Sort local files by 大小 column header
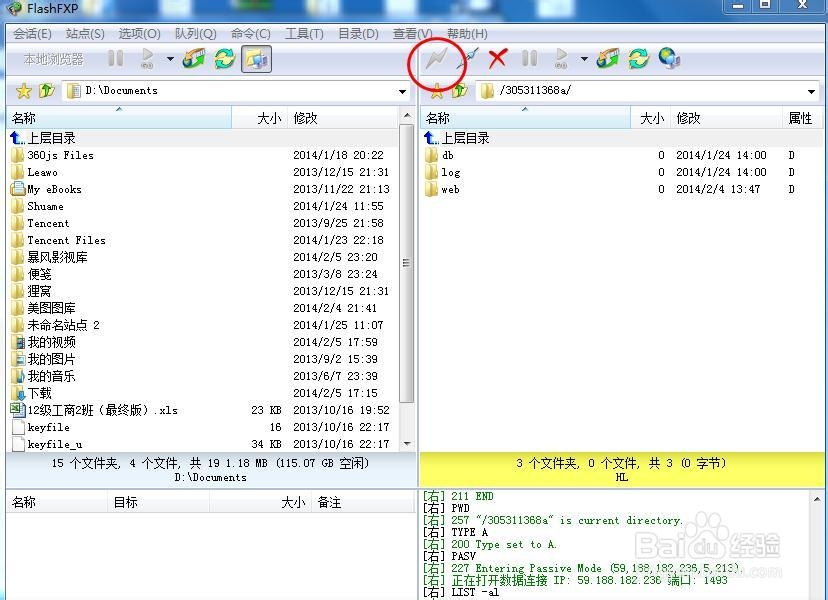 [x=260, y=118]
